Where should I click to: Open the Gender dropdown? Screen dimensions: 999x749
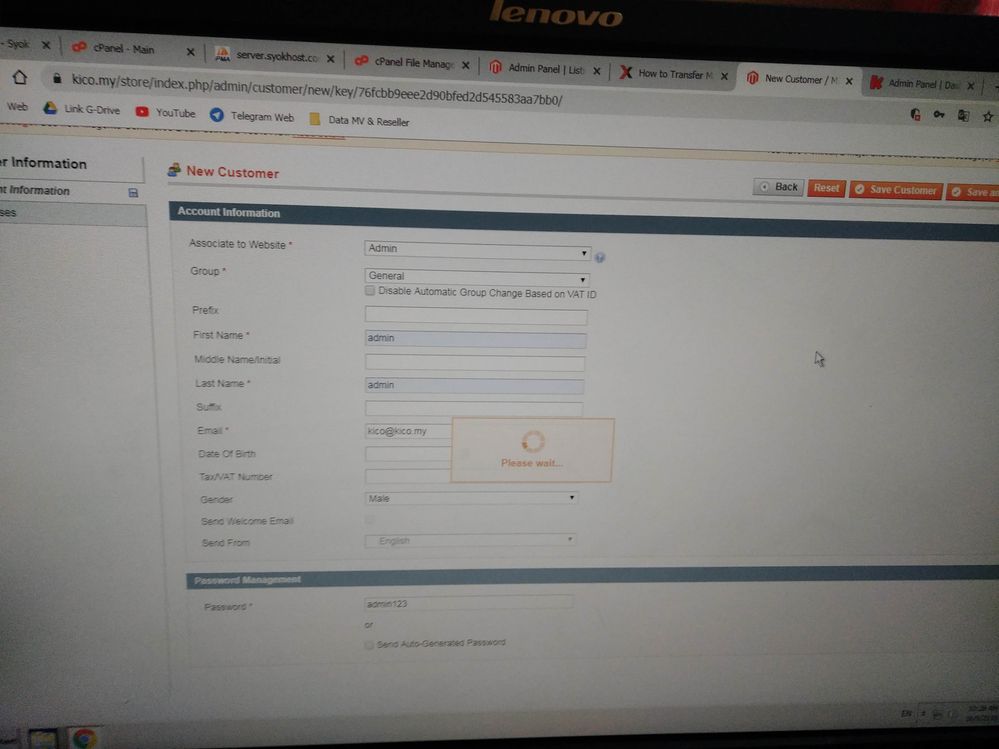click(x=472, y=497)
